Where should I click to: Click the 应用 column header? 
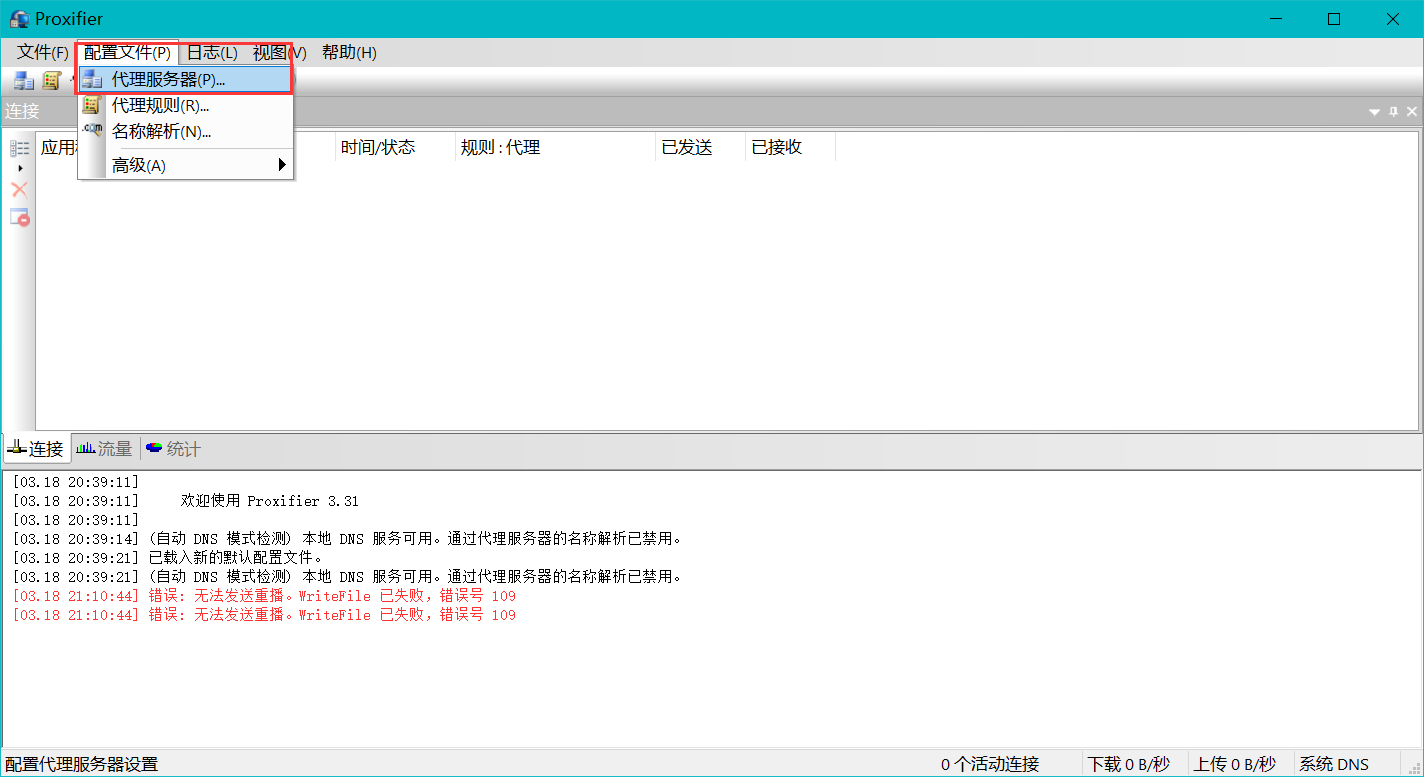tap(58, 147)
